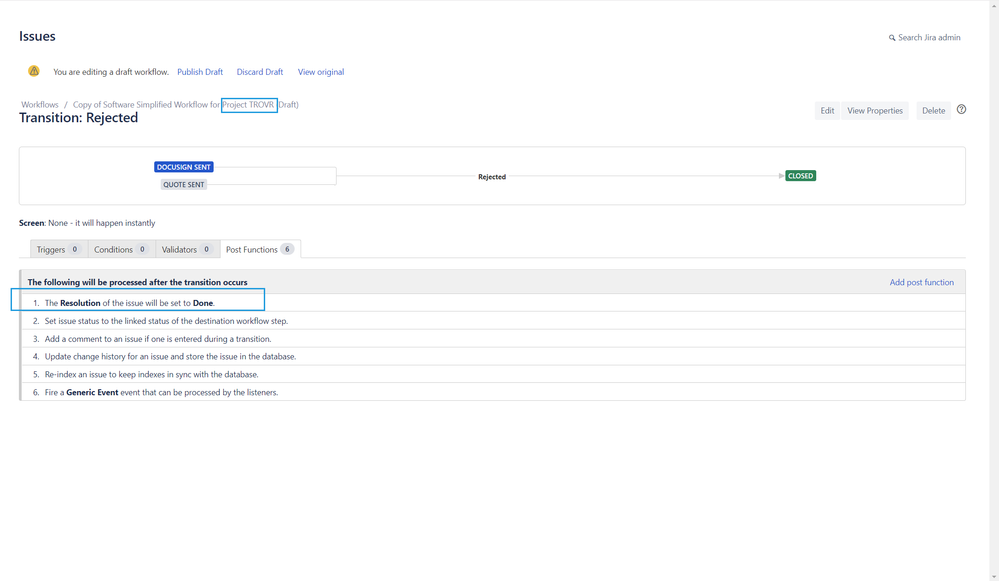Click the Transition: Rejected title

(78, 118)
